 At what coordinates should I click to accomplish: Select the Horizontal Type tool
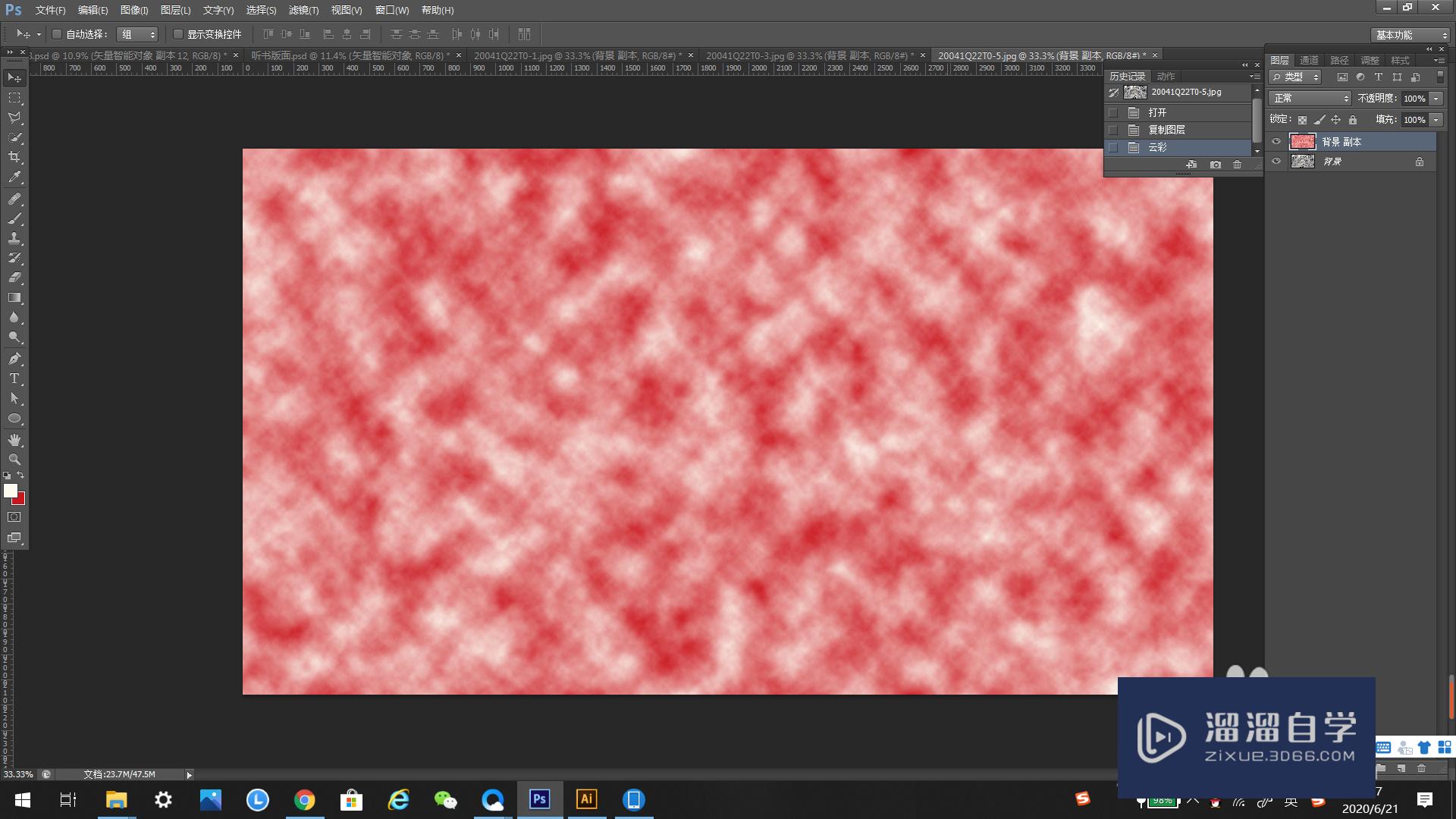[x=14, y=378]
